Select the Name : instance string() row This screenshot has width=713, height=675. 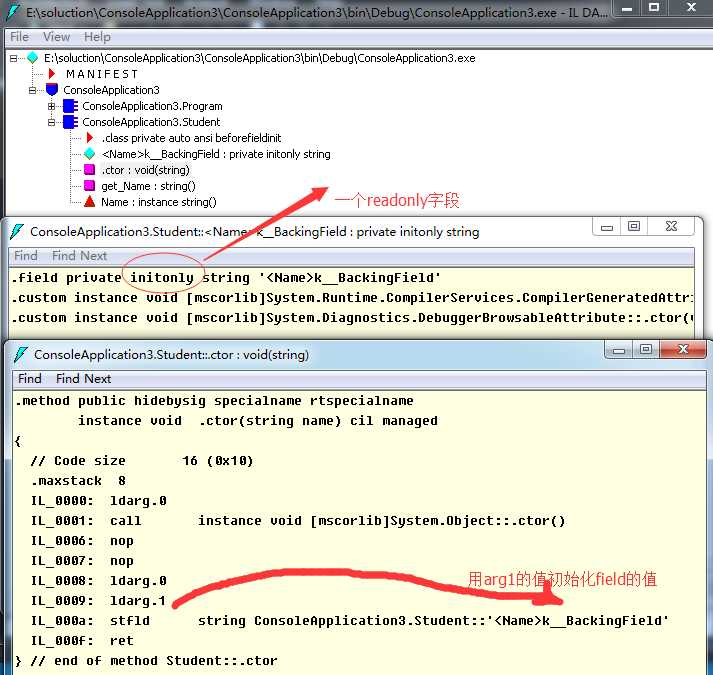pyautogui.click(x=159, y=202)
